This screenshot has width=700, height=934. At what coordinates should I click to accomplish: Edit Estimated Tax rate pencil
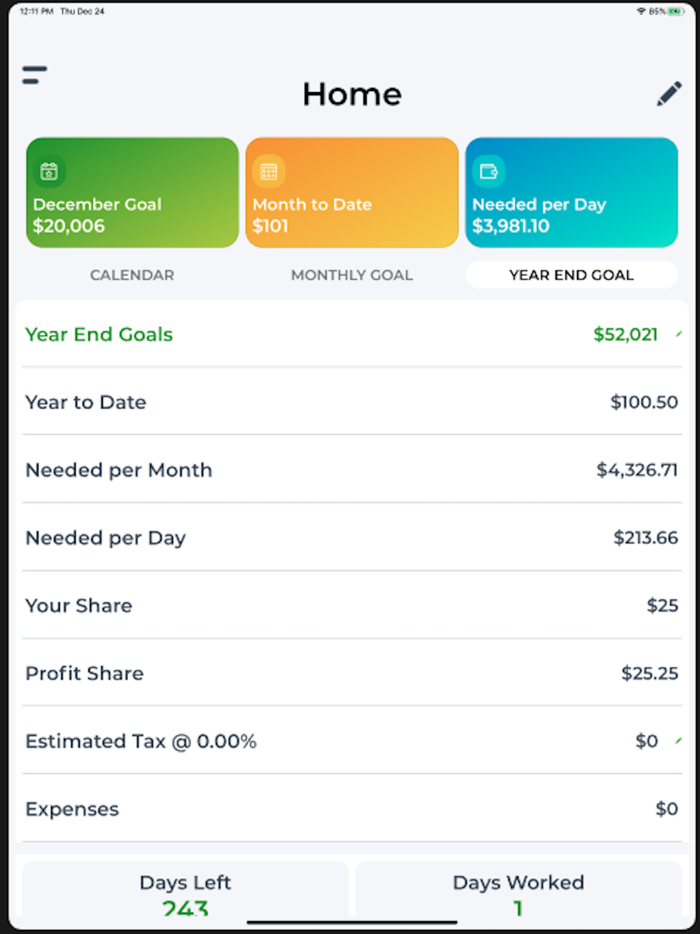679,741
